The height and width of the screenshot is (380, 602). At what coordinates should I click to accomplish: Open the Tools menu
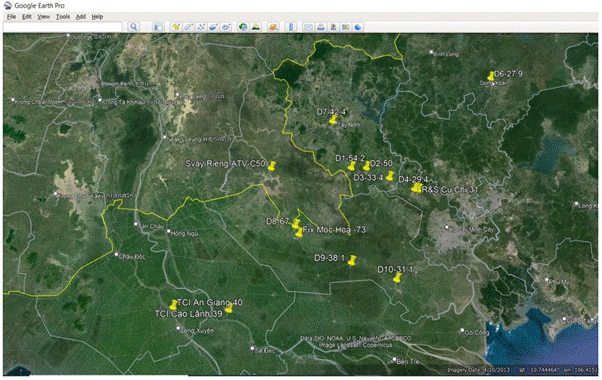(63, 17)
